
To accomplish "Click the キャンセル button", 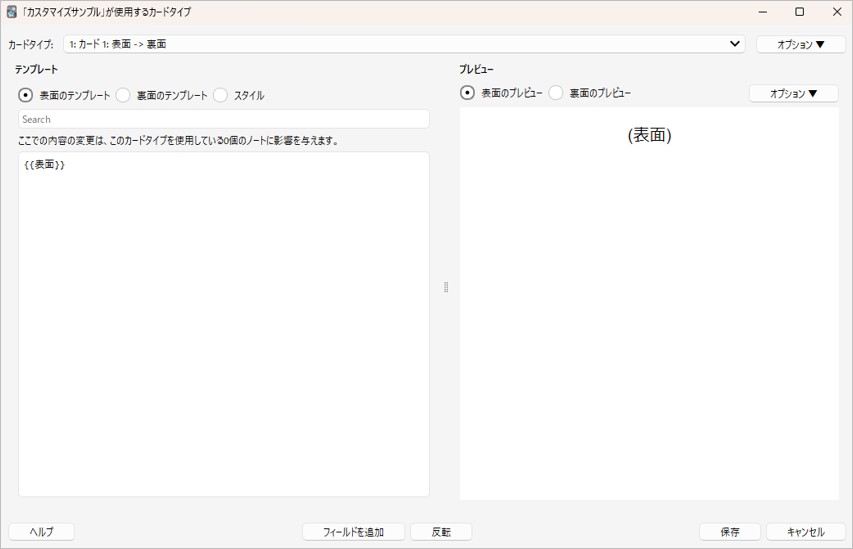I will 806,532.
